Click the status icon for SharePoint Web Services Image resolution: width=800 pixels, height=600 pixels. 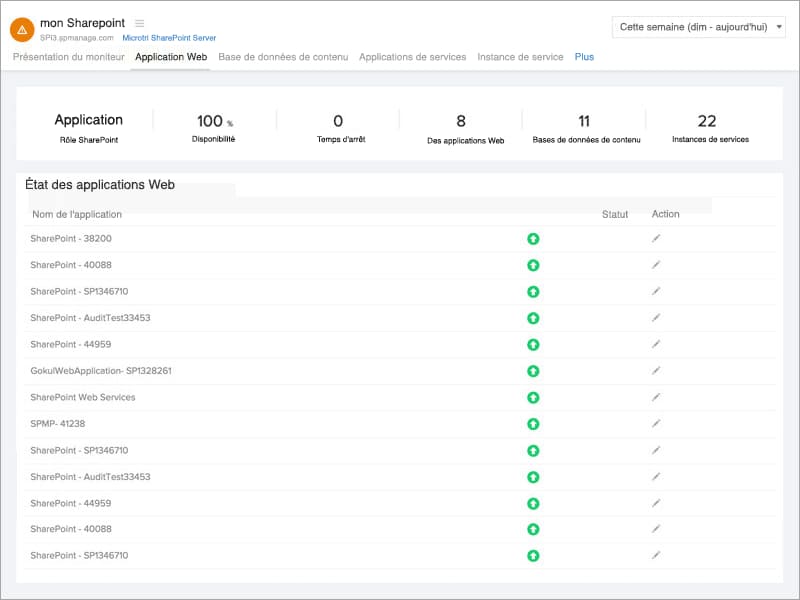(x=533, y=398)
